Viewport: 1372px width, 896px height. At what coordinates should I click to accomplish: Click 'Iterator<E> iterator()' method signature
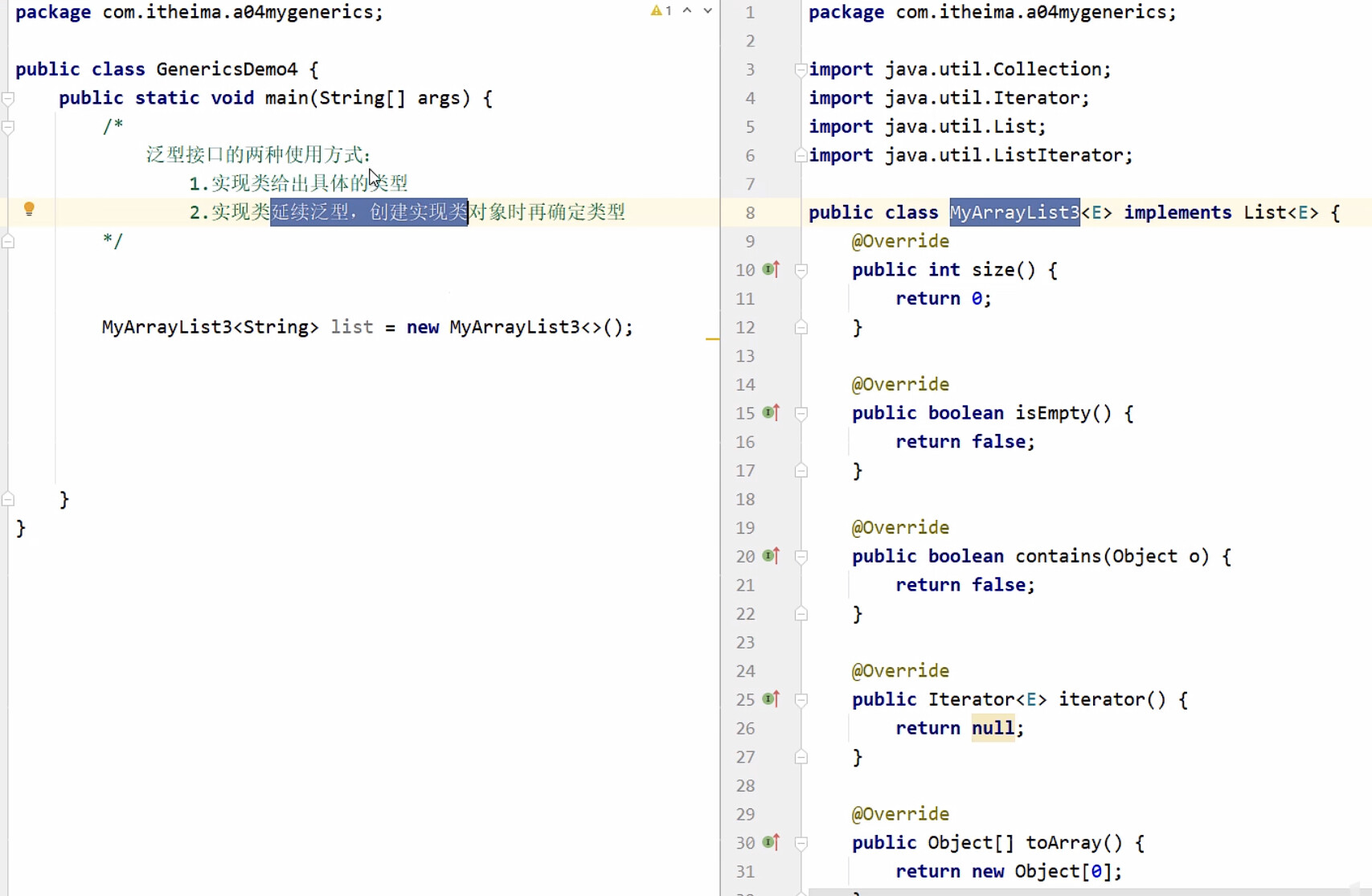pyautogui.click(x=1046, y=699)
